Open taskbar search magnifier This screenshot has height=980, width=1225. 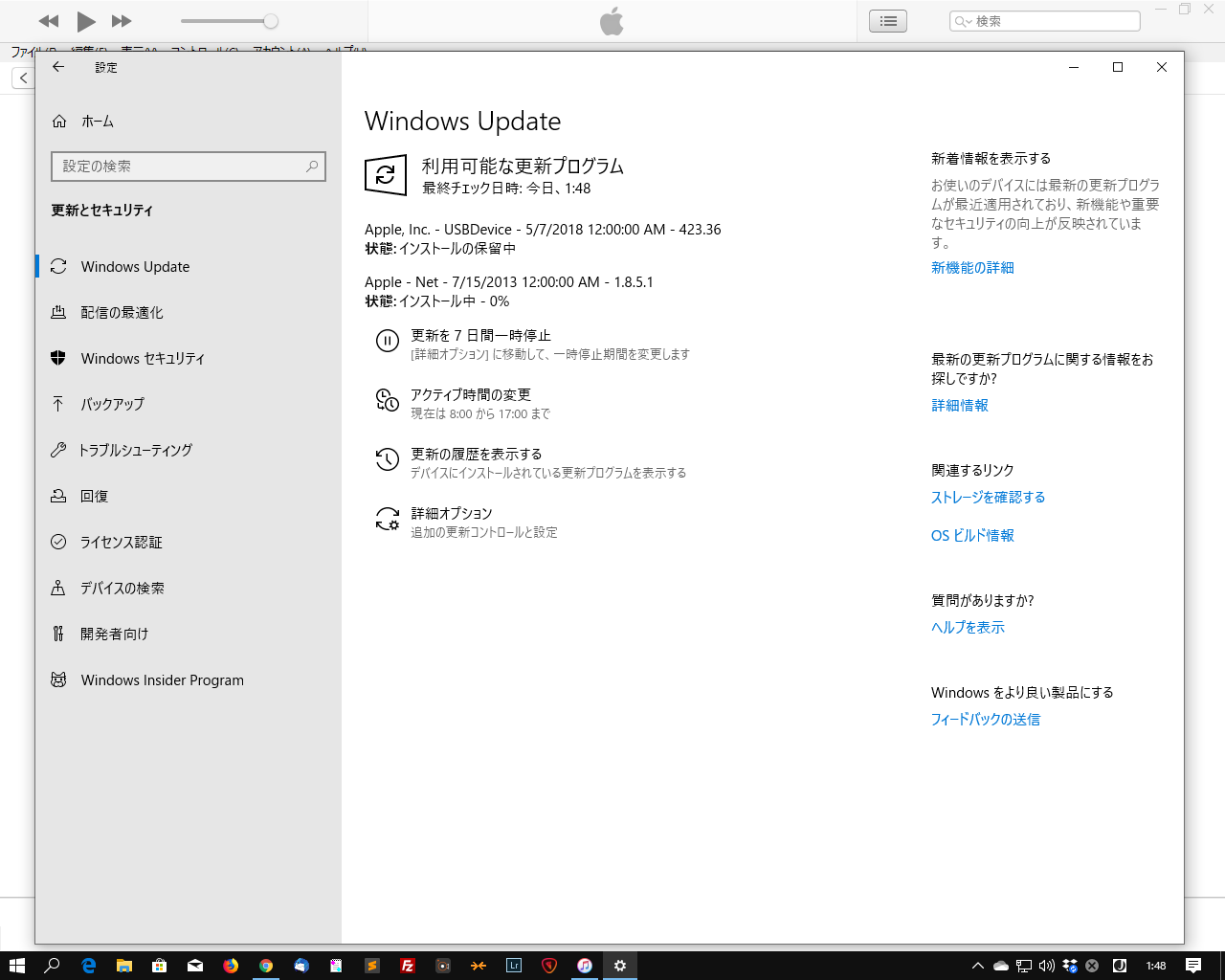(52, 966)
